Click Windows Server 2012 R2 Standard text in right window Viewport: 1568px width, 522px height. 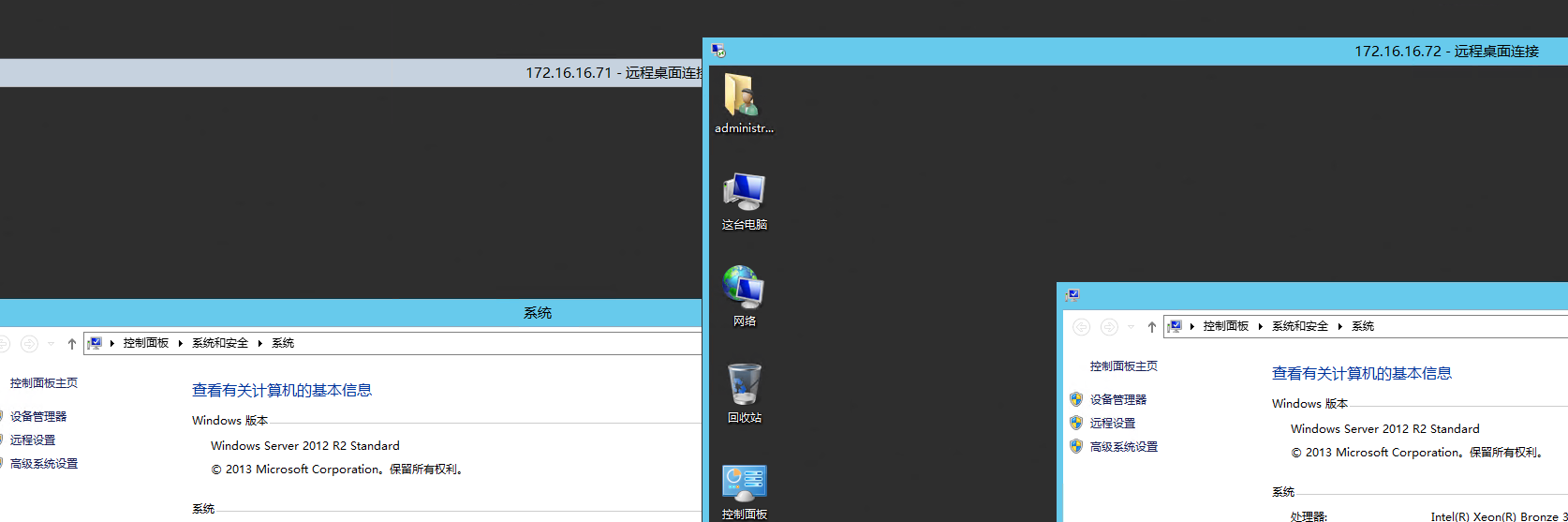1385,429
